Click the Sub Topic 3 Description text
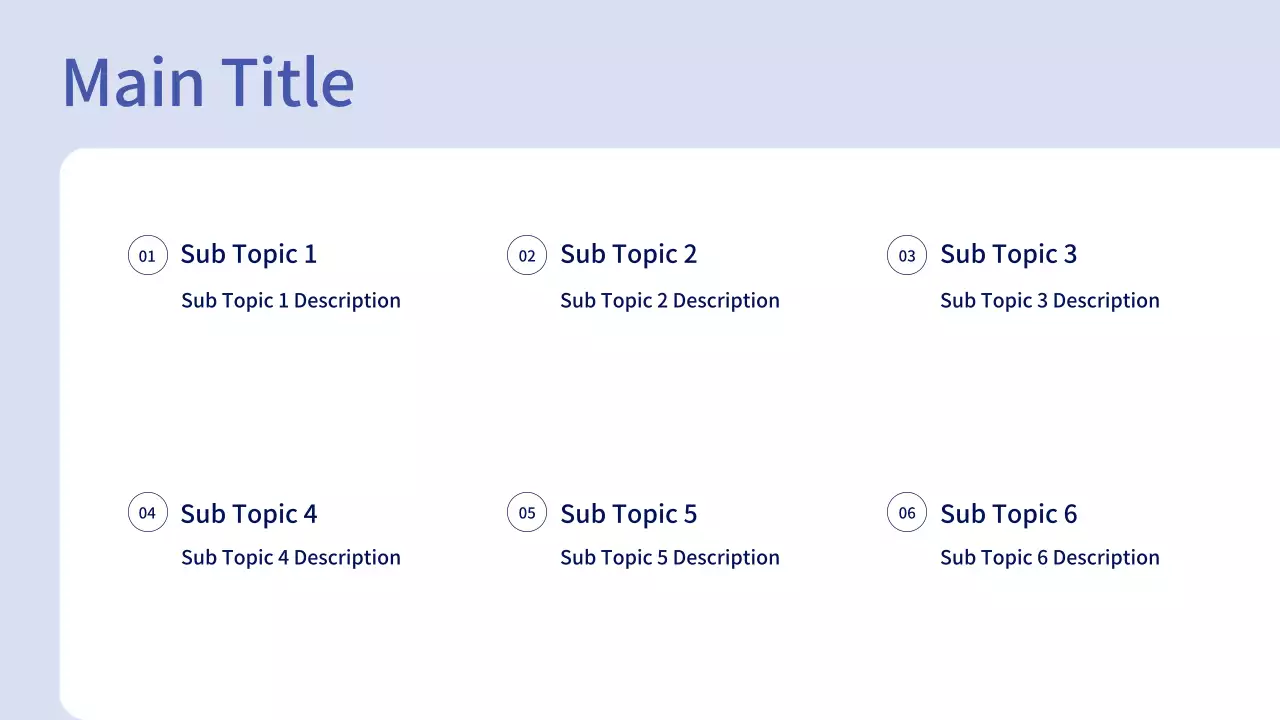This screenshot has width=1280, height=720. point(1049,300)
